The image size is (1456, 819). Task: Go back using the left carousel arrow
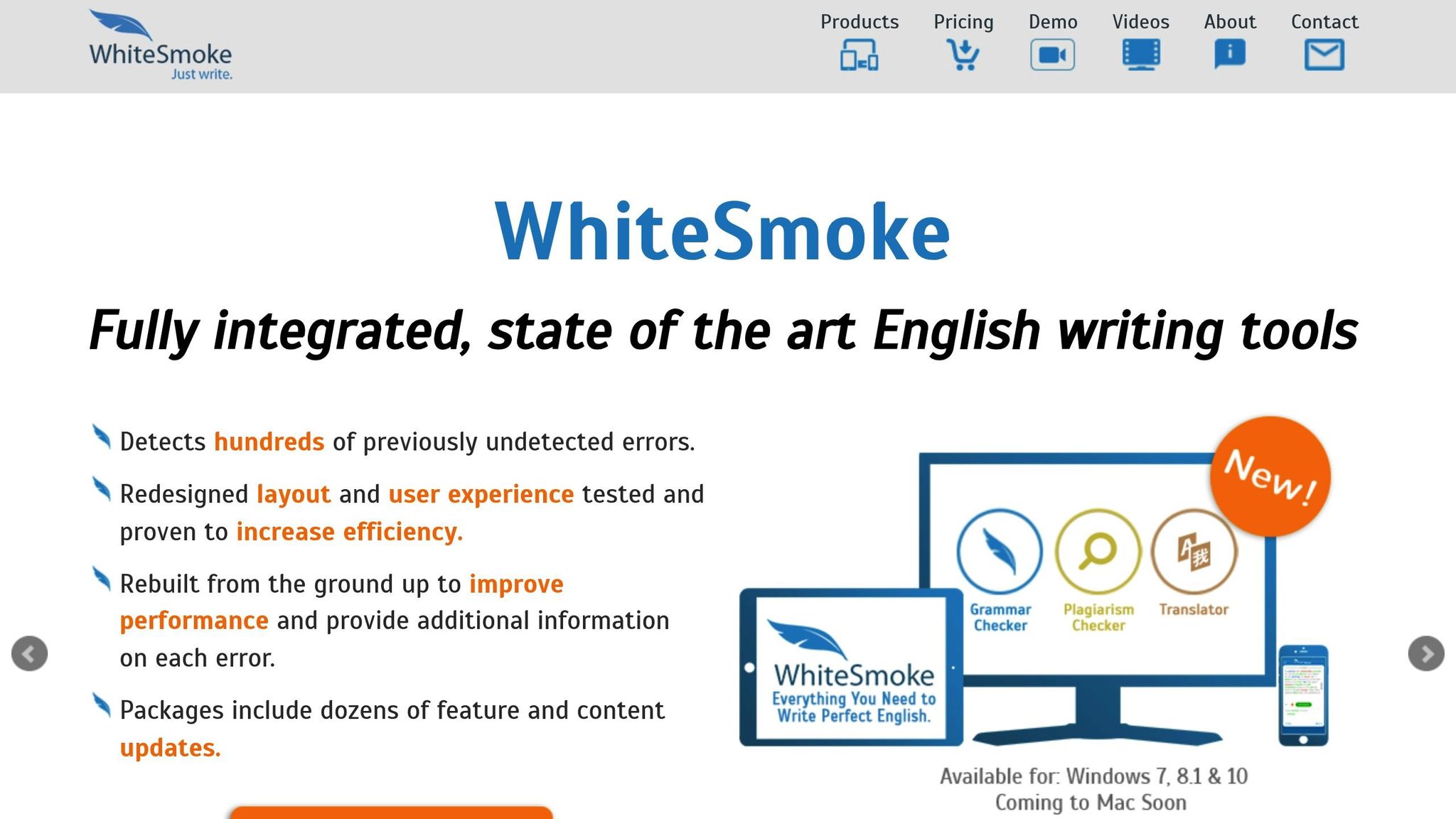point(29,654)
